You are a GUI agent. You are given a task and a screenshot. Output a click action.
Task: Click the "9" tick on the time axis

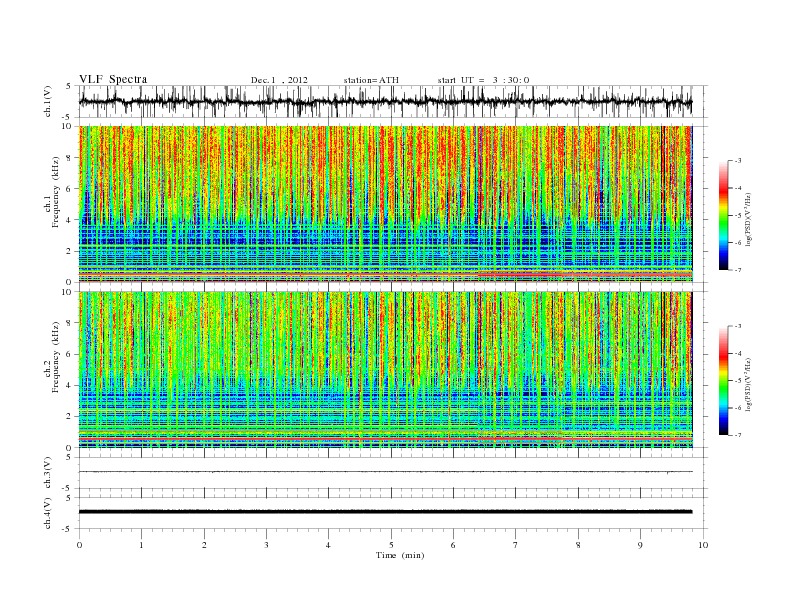pos(640,545)
